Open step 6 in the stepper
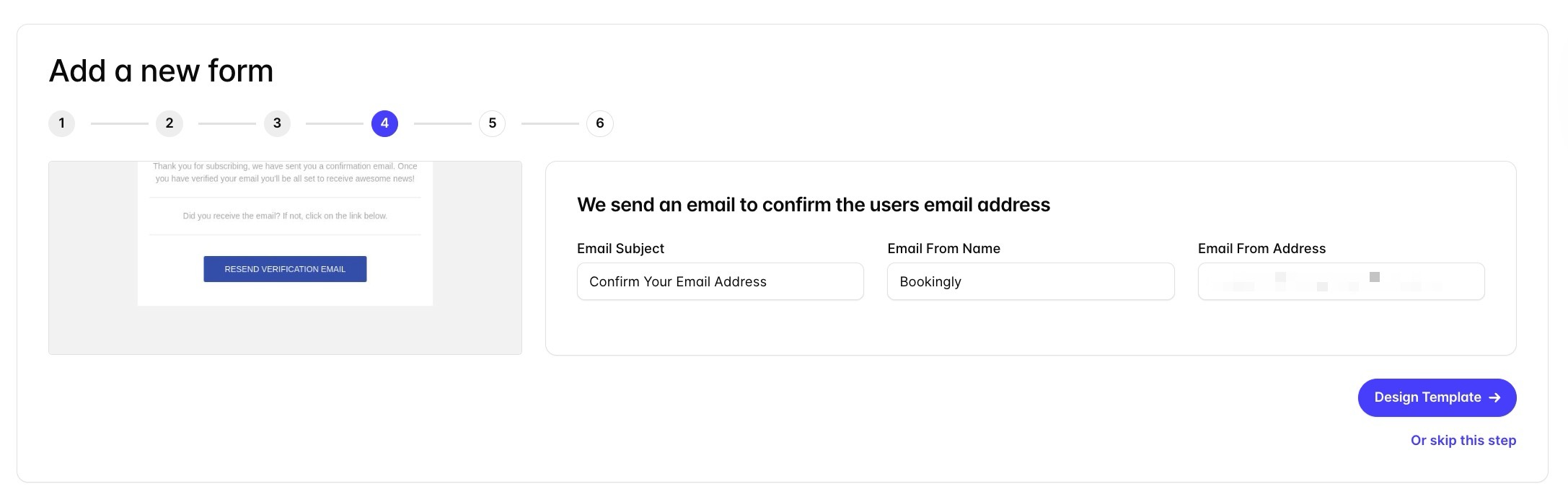This screenshot has height=502, width=1568. pos(600,123)
